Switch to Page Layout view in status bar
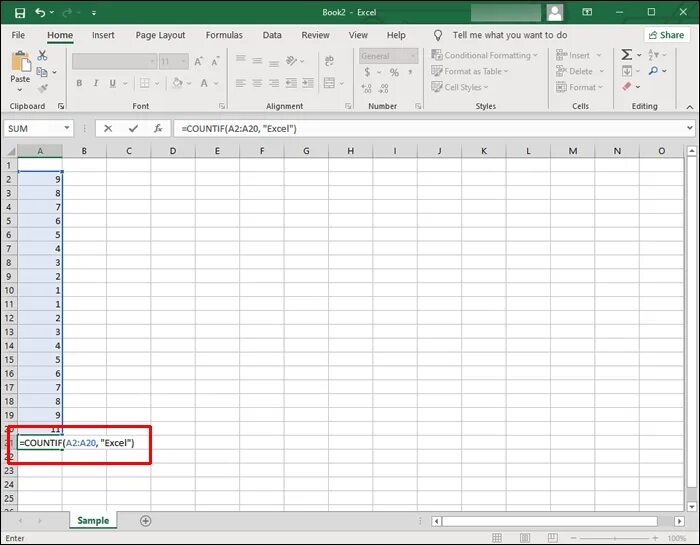This screenshot has height=545, width=700. tap(525, 538)
